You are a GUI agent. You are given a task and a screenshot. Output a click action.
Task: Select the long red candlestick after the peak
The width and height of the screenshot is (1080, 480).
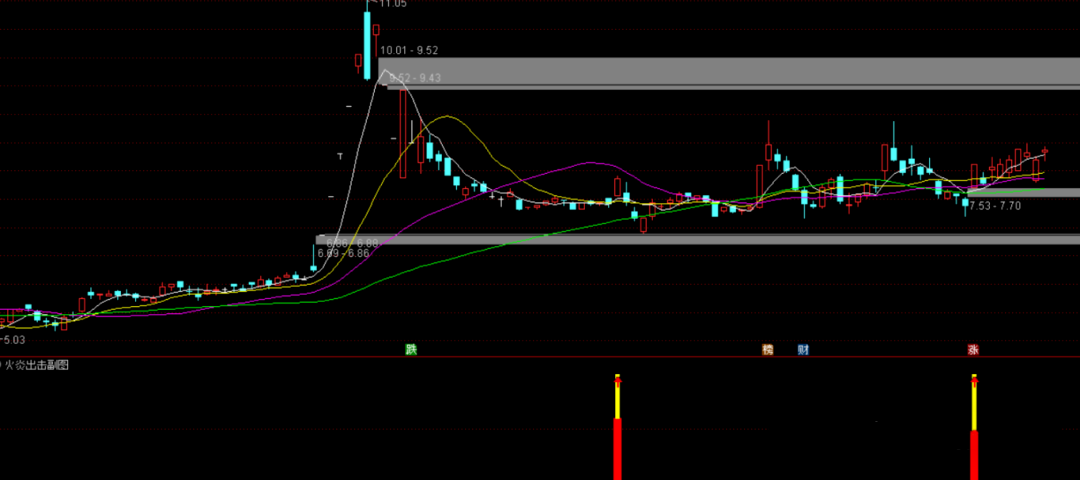click(402, 133)
